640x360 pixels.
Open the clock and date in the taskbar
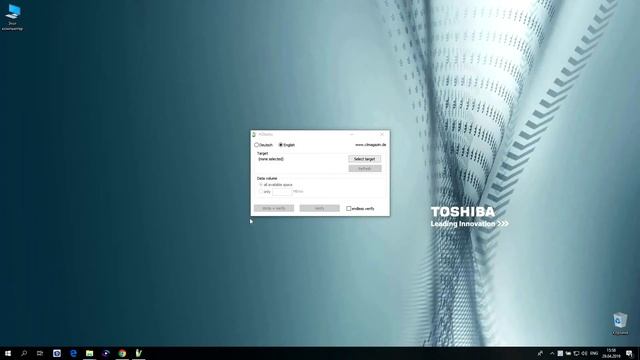pyautogui.click(x=611, y=353)
